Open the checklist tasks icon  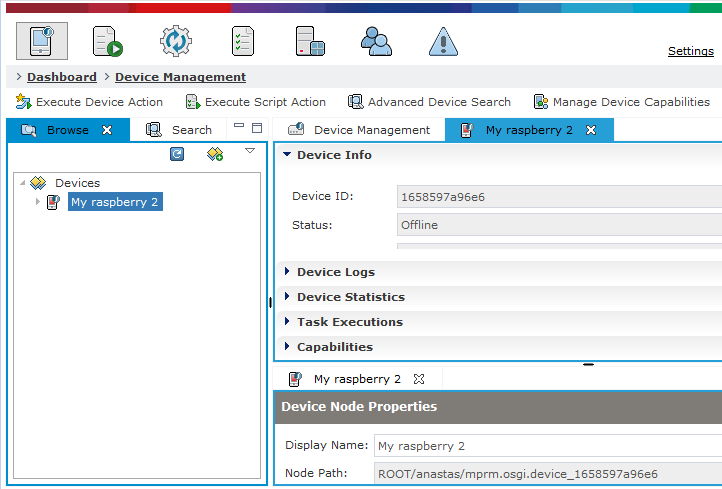click(243, 41)
